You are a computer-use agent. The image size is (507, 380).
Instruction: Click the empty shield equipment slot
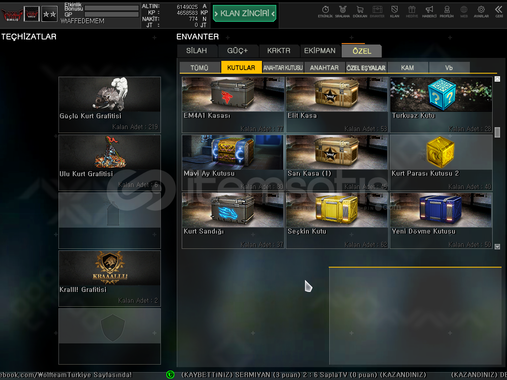pos(109,336)
